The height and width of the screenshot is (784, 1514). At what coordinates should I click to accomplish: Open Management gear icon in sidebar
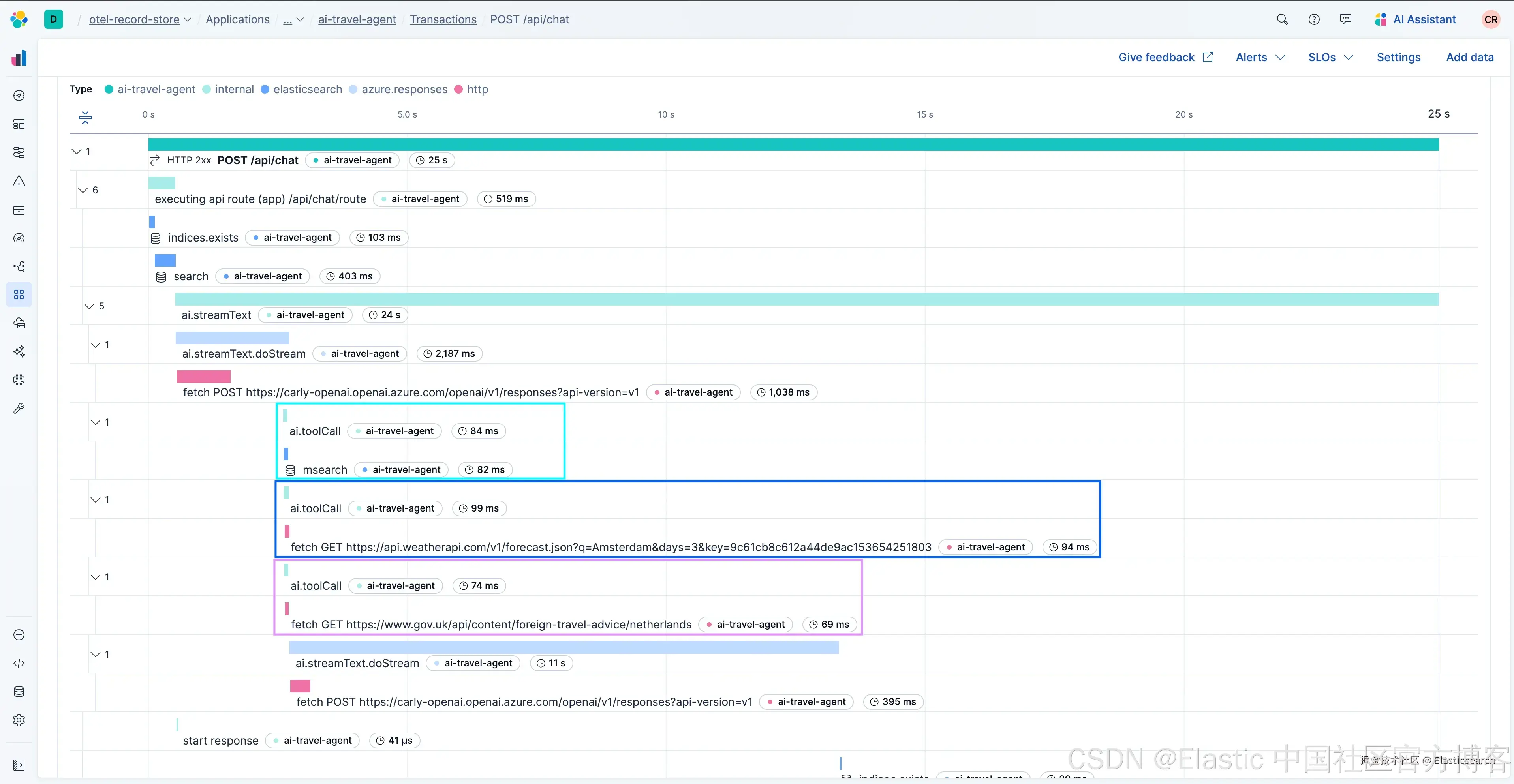pyautogui.click(x=19, y=720)
